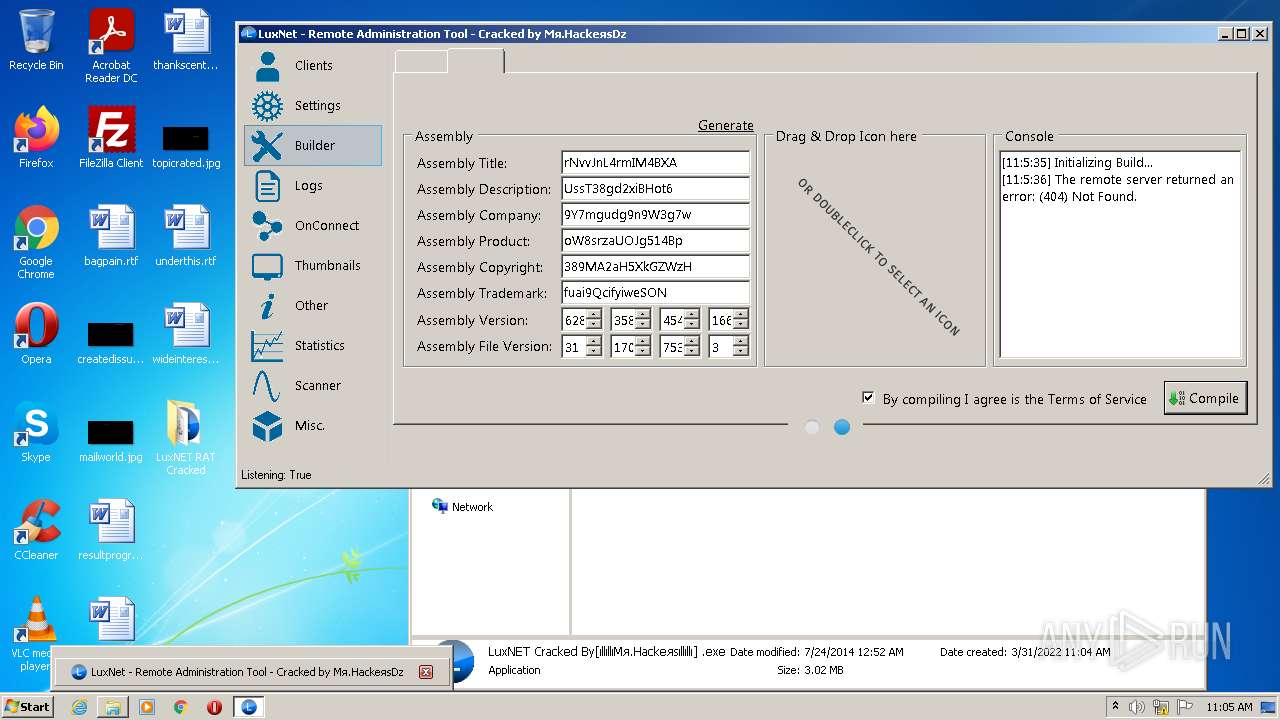Increment the first Assembly Version stepper
This screenshot has height=720, width=1280.
pyautogui.click(x=594, y=315)
